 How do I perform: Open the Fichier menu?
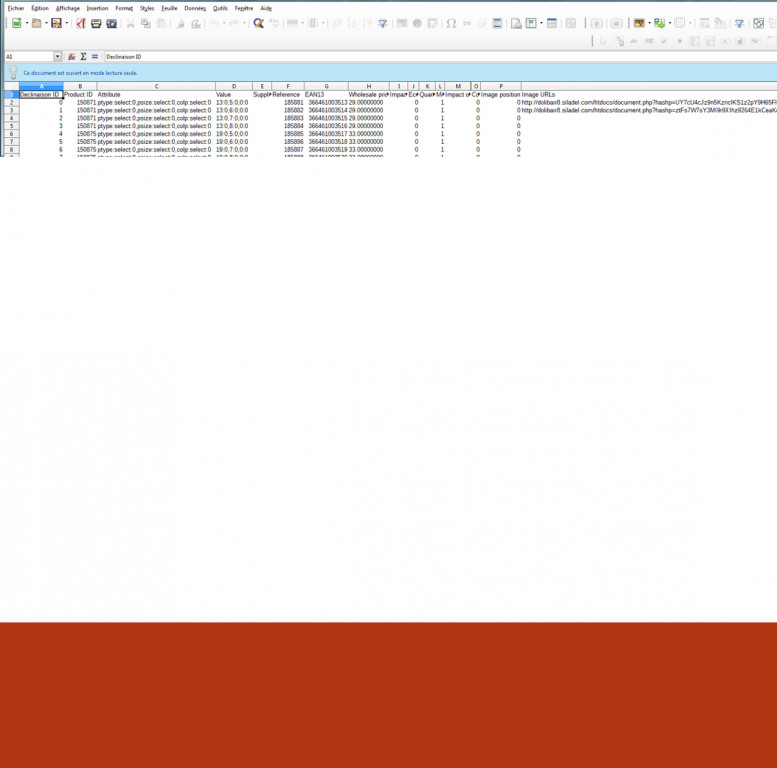point(15,8)
